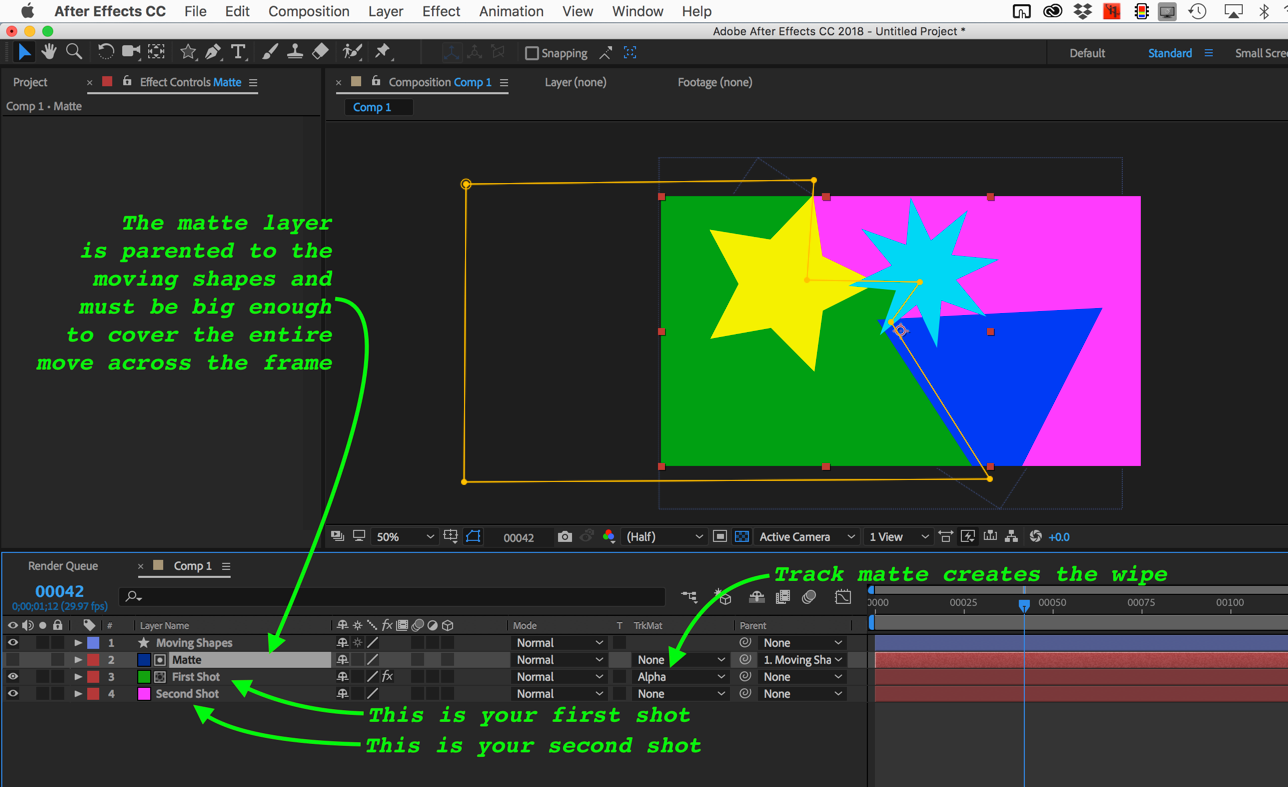This screenshot has height=787, width=1288.
Task: Open the Effect menu
Action: point(441,11)
